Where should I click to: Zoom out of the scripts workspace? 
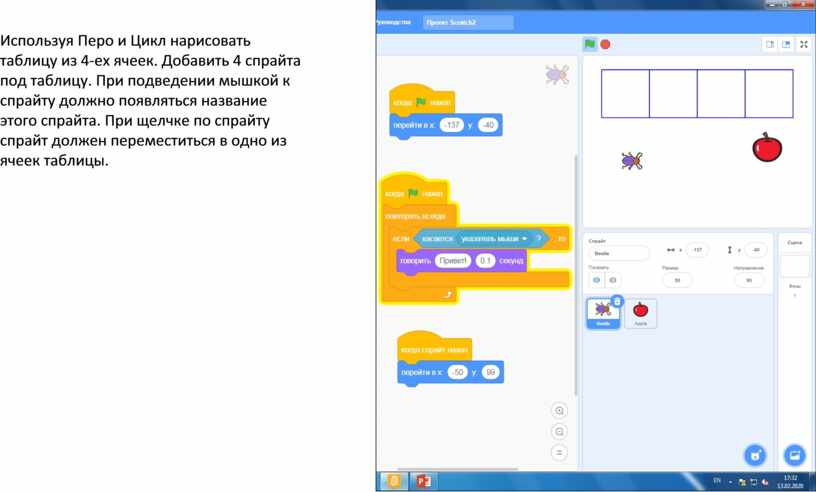pyautogui.click(x=559, y=431)
